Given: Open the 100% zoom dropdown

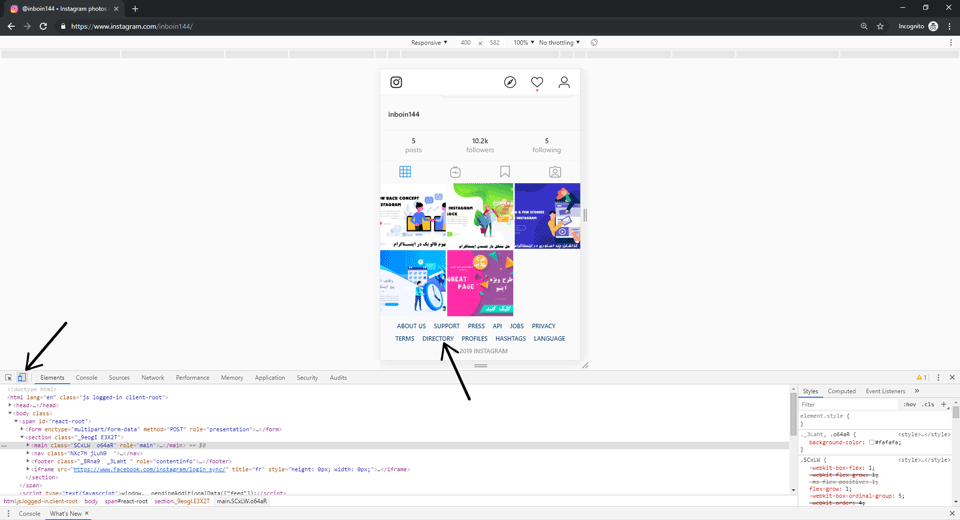Looking at the screenshot, I should click(x=524, y=42).
